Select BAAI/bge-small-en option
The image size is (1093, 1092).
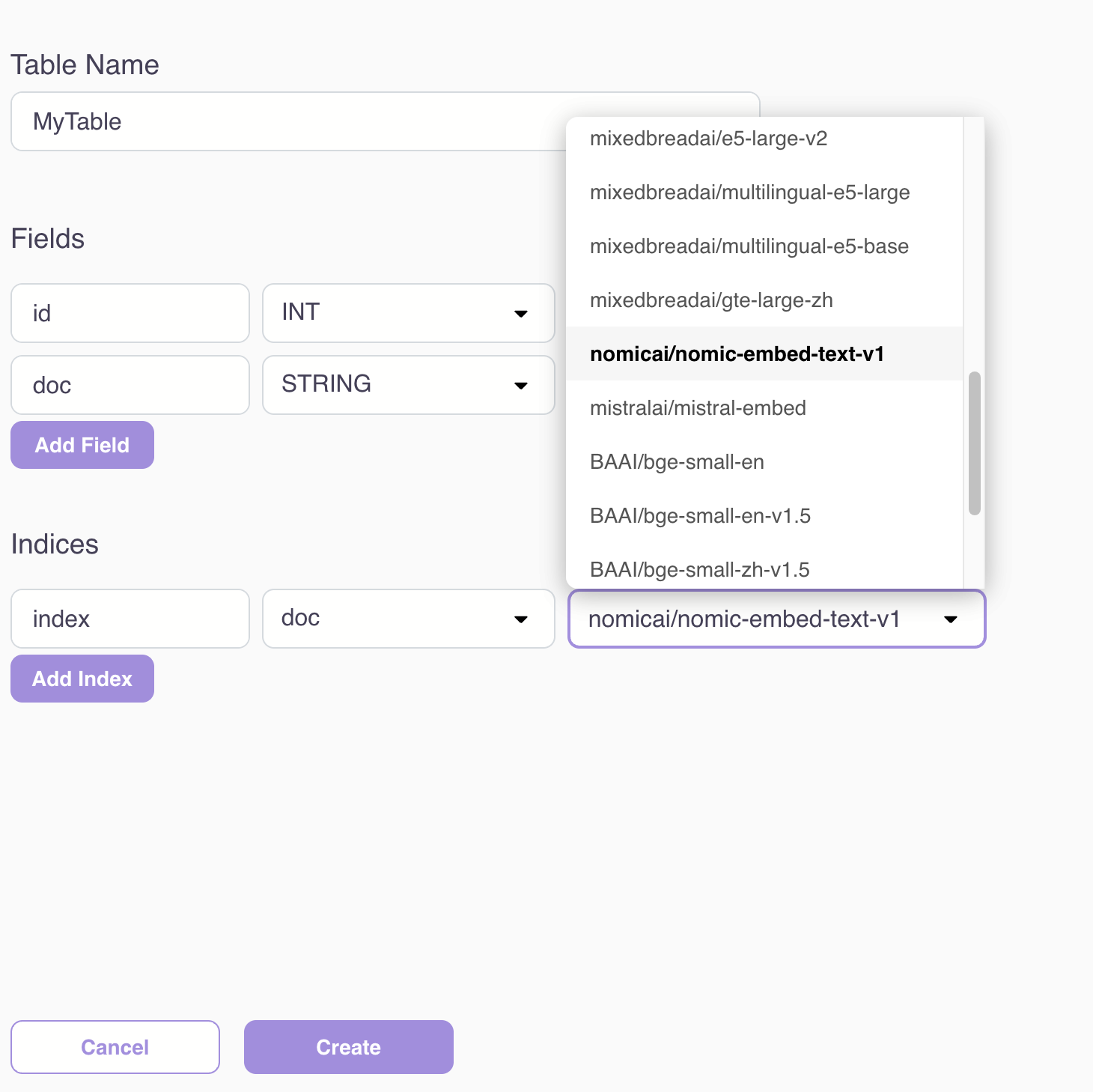coord(677,462)
